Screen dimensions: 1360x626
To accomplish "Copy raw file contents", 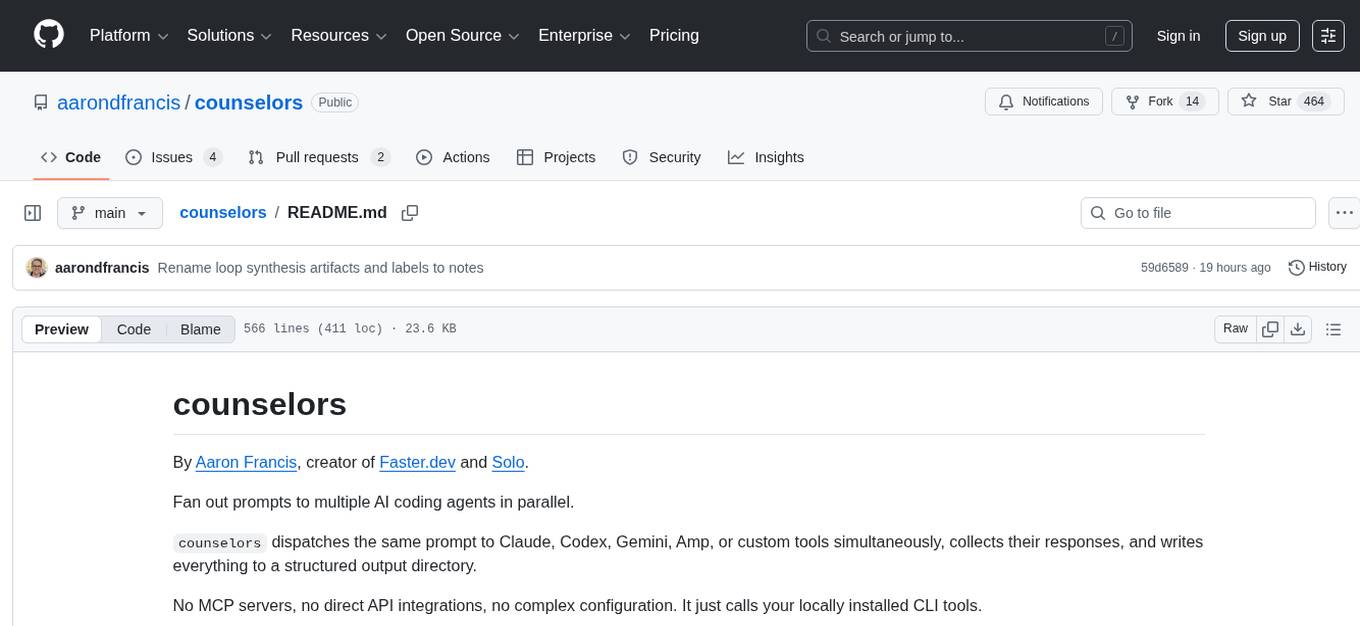I will click(1271, 329).
